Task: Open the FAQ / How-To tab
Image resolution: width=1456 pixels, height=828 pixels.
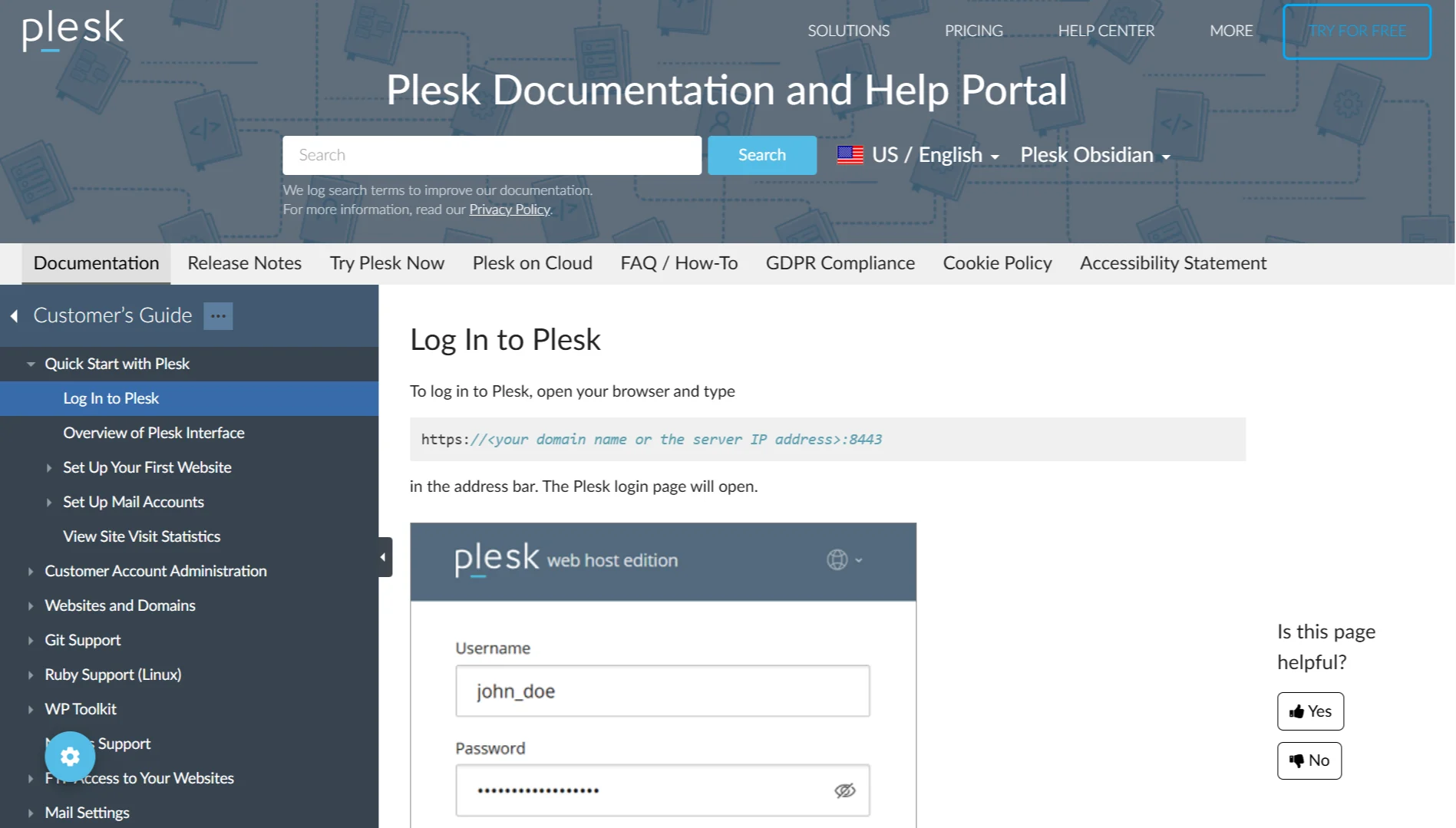Action: coord(678,263)
